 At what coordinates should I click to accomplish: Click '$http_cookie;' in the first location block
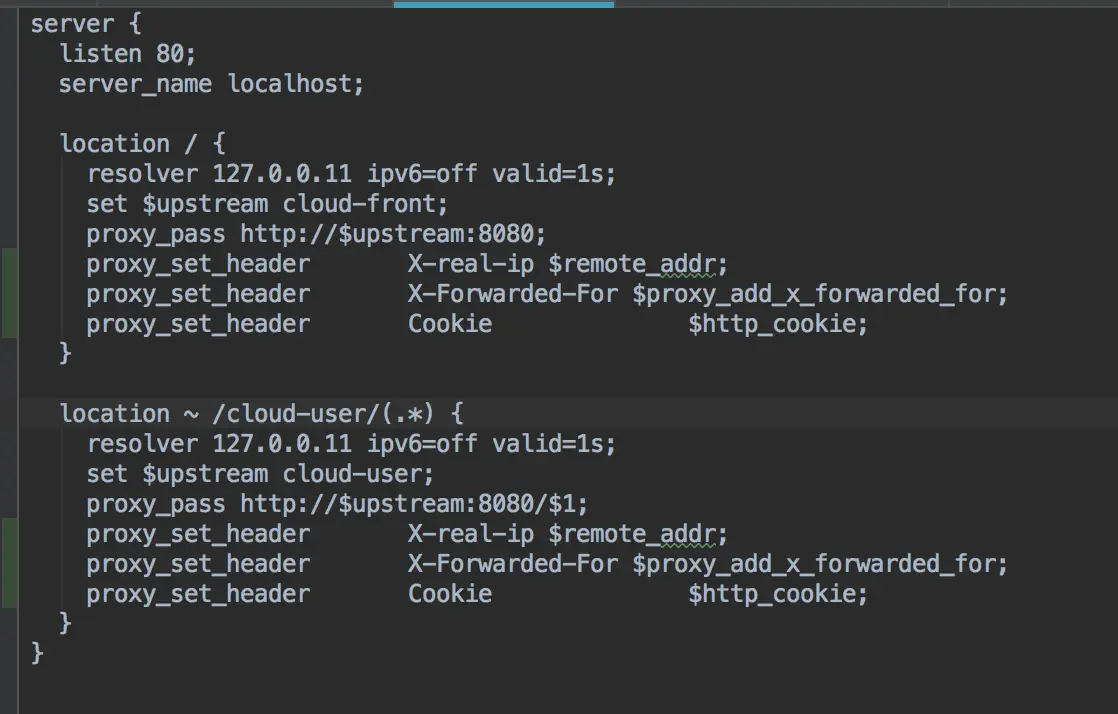click(778, 324)
